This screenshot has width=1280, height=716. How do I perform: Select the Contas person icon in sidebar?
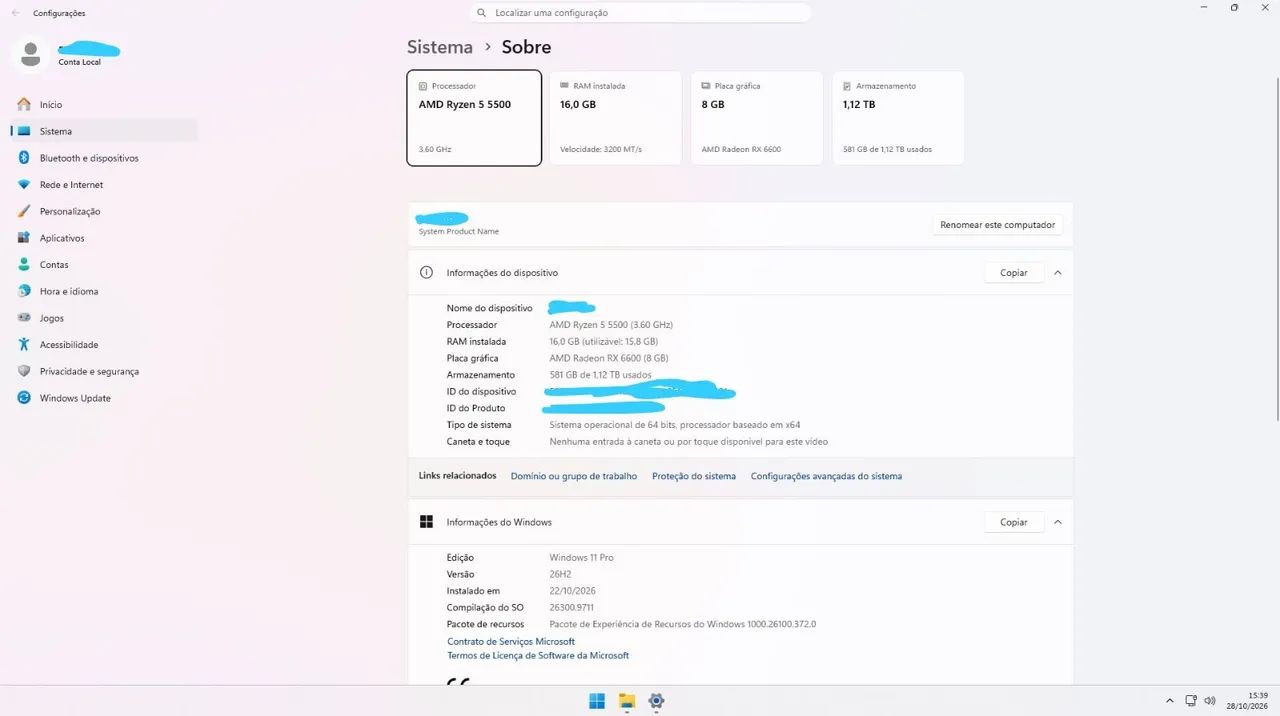pyautogui.click(x=24, y=265)
